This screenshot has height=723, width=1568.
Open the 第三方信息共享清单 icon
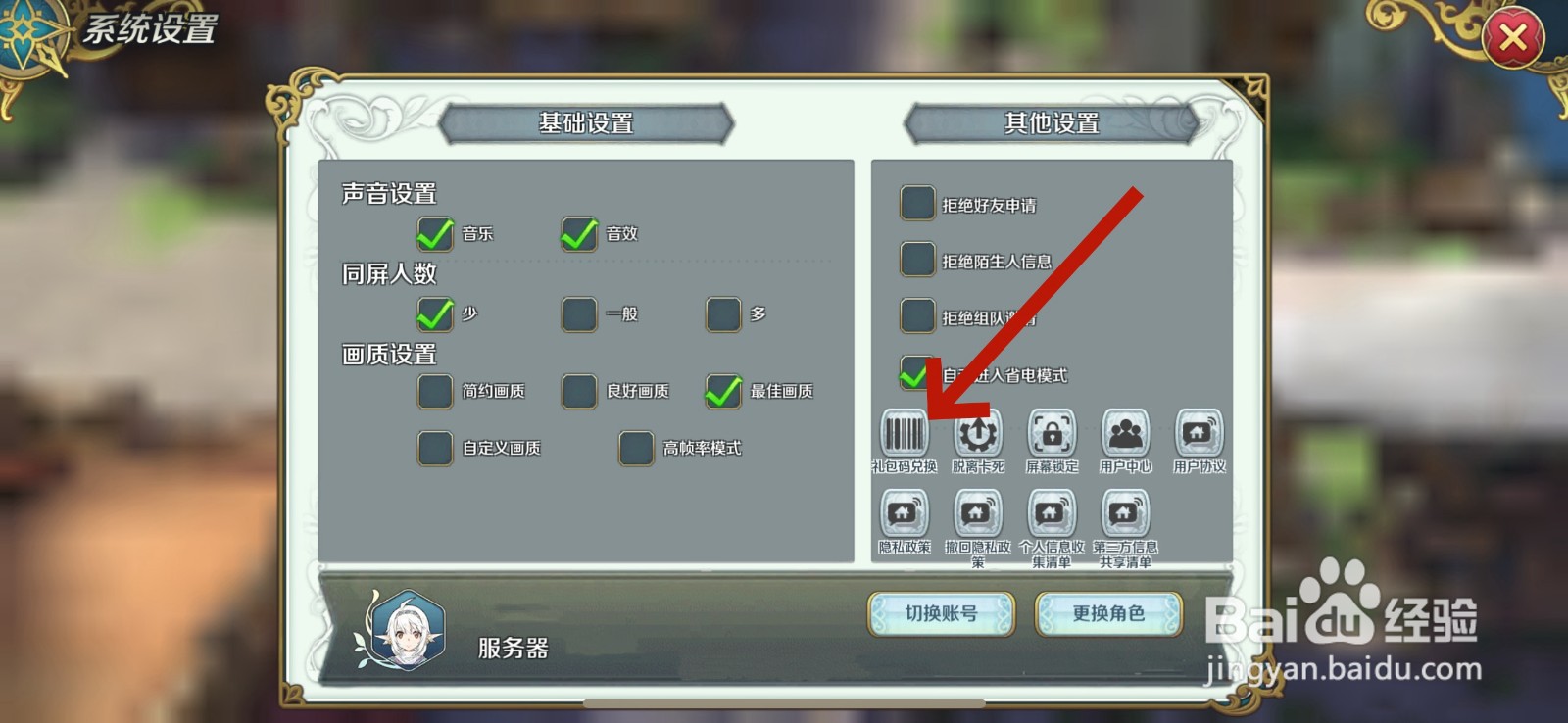[1125, 512]
